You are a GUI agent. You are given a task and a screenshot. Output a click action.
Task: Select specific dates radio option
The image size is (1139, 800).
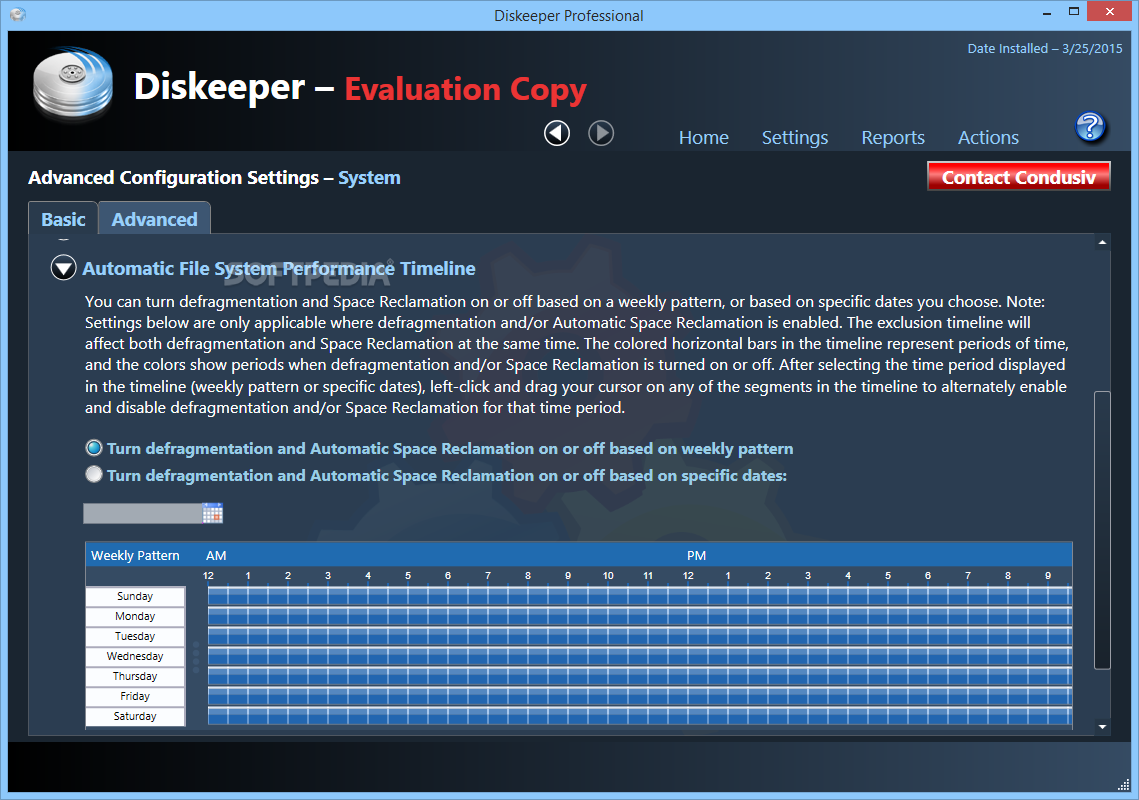click(x=94, y=474)
